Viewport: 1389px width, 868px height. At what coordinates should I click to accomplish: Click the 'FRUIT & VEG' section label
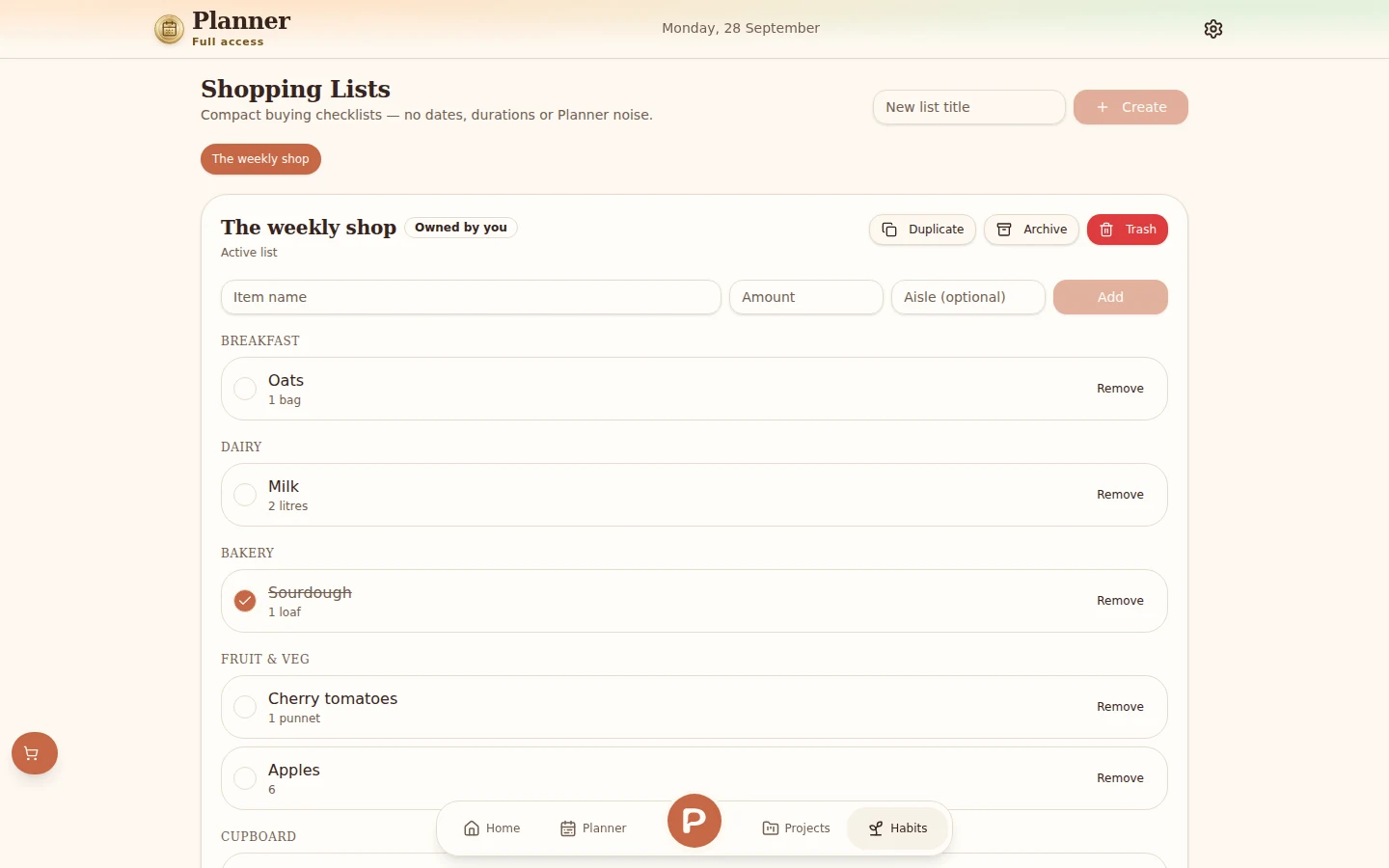pyautogui.click(x=265, y=660)
